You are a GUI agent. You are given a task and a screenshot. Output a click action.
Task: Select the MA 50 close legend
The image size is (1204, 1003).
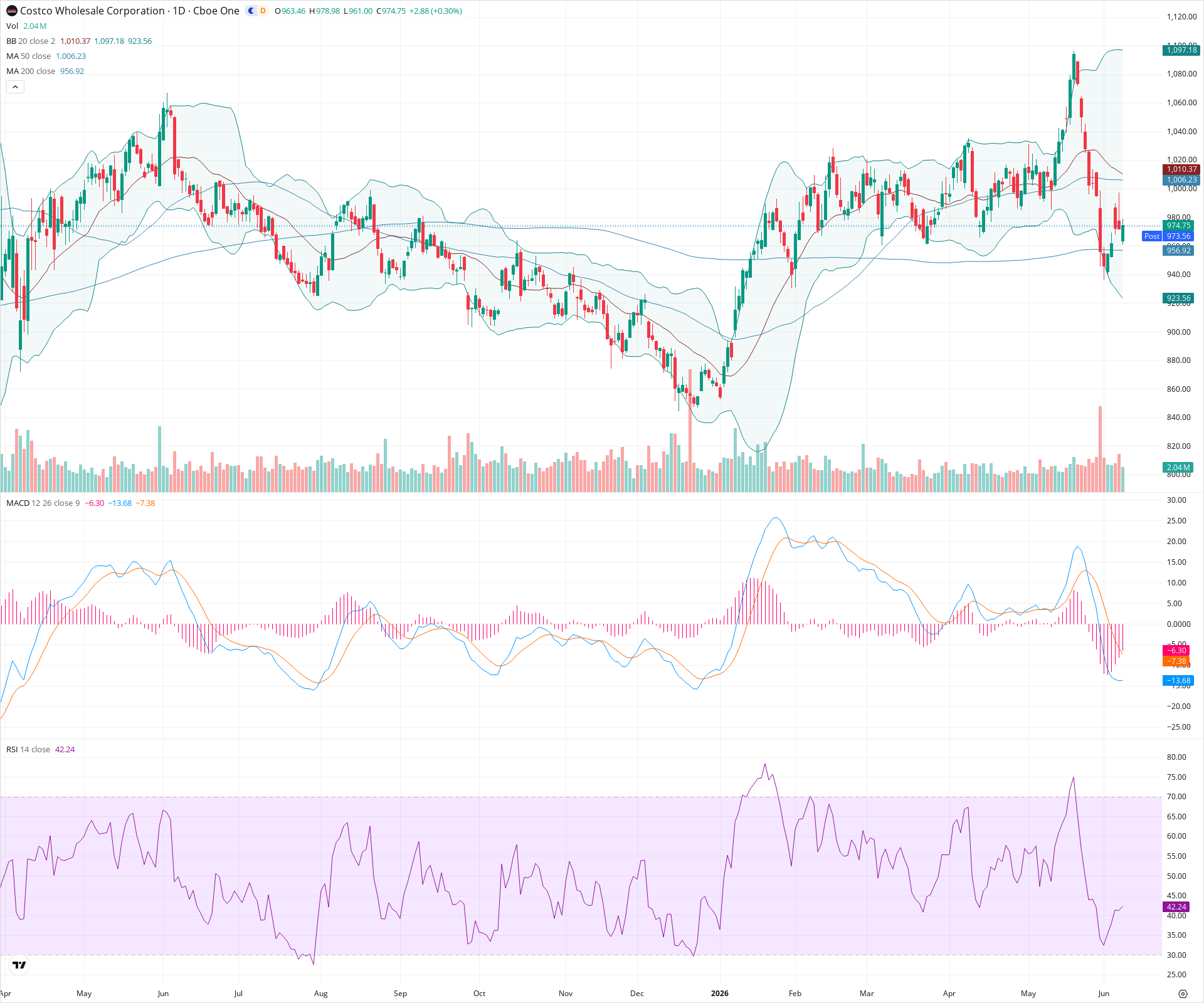pyautogui.click(x=29, y=56)
